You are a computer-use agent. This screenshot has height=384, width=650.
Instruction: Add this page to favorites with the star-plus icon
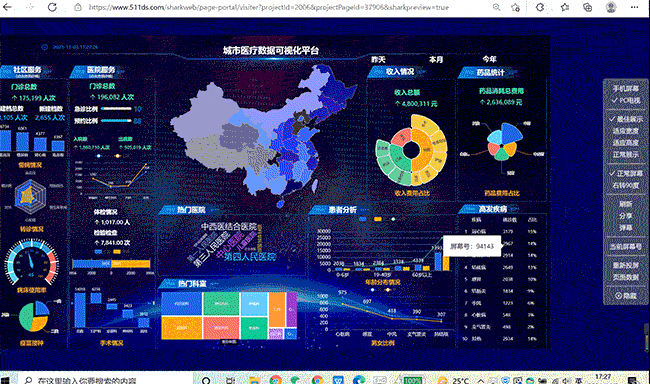[515, 7]
